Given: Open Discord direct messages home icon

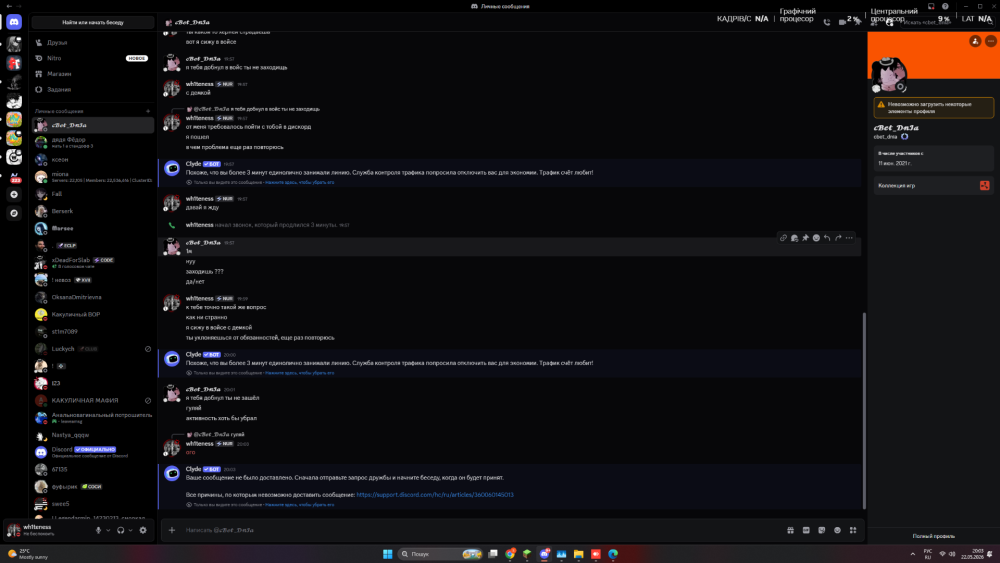Looking at the screenshot, I should tap(14, 22).
